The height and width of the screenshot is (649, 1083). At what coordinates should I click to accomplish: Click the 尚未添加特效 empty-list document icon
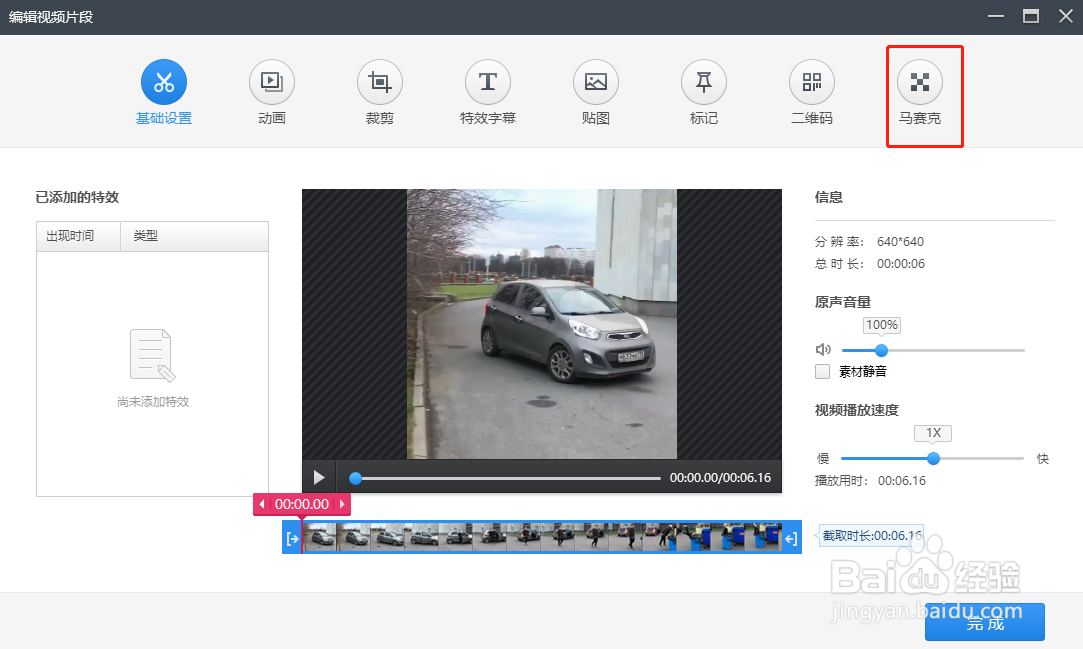(153, 355)
